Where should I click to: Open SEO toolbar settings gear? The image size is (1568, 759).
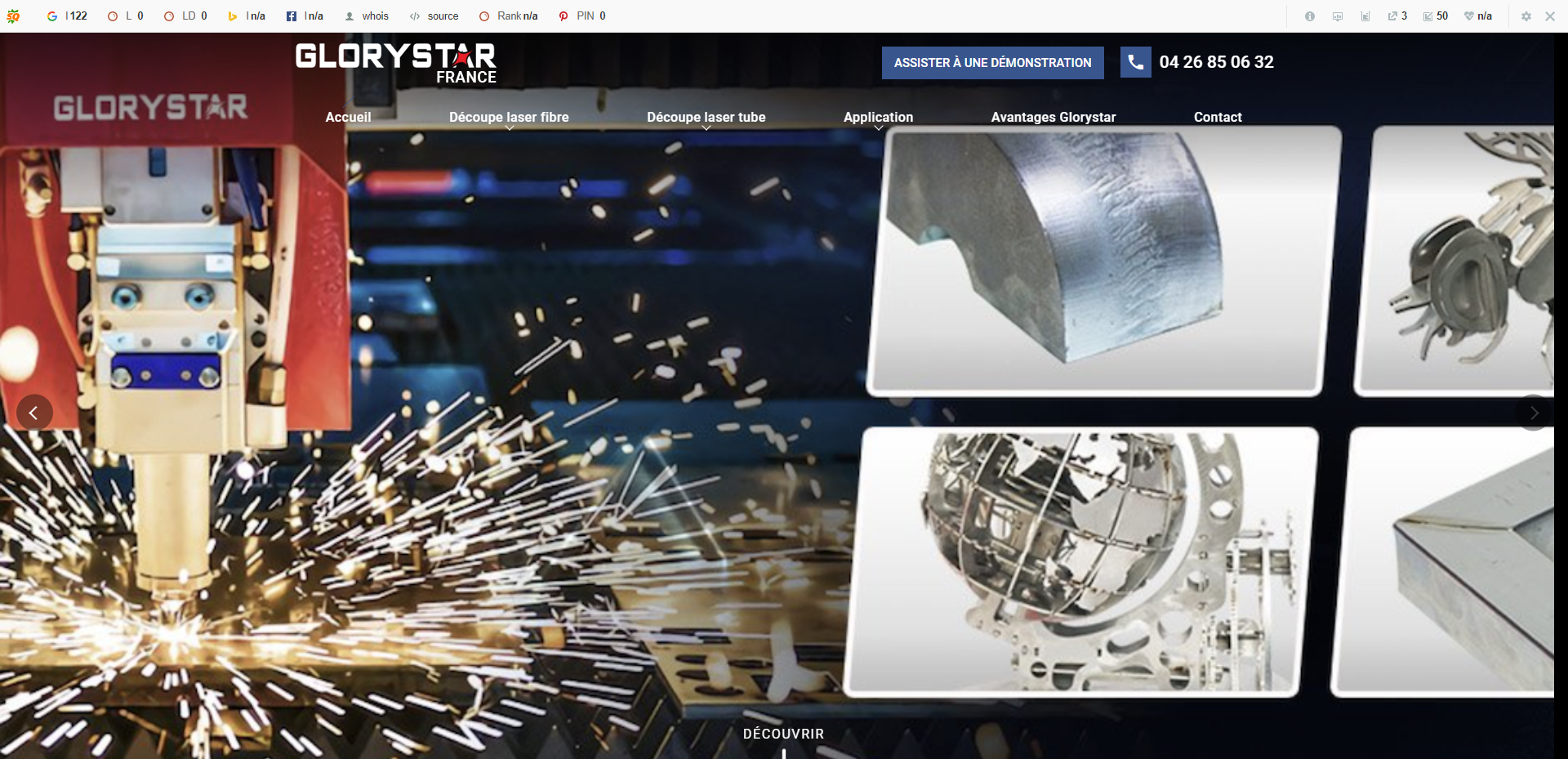(1526, 16)
